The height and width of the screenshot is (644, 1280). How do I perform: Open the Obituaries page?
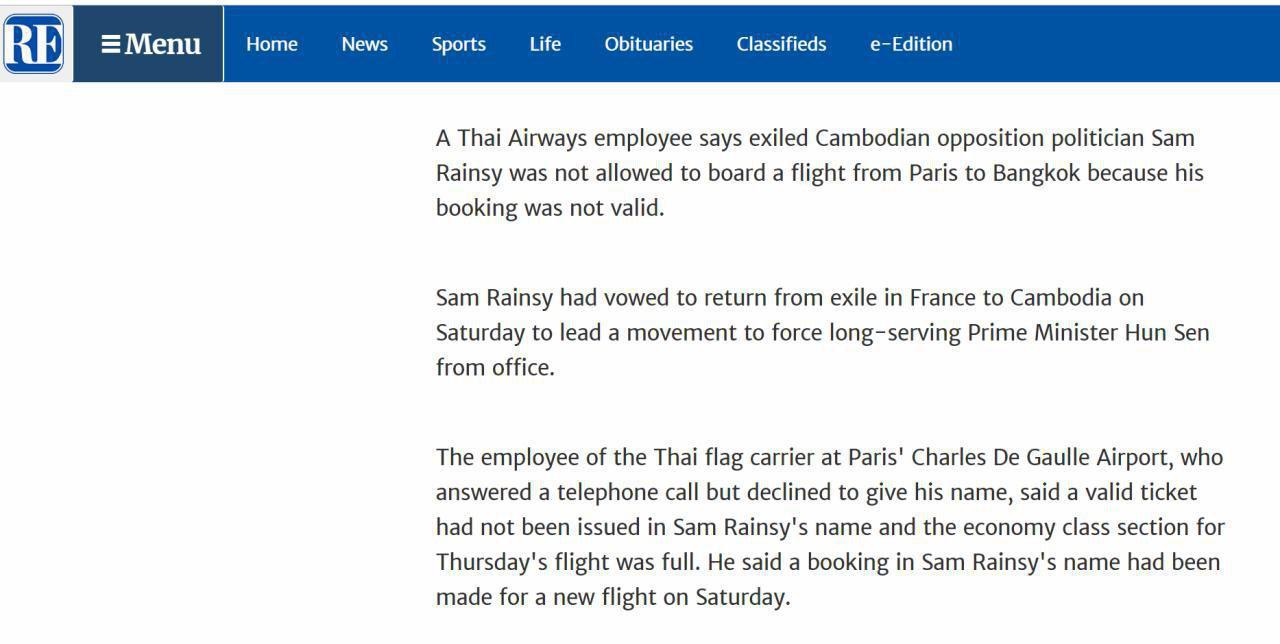649,44
